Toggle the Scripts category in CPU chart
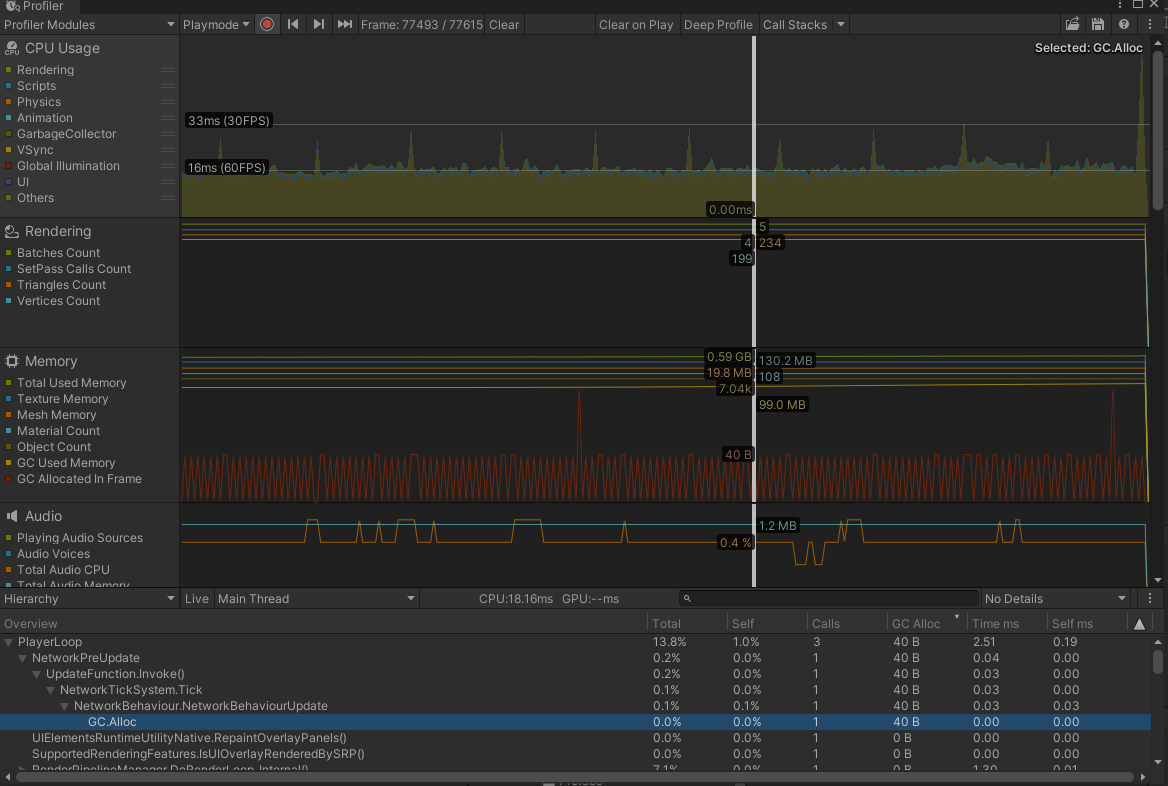This screenshot has width=1168, height=786. click(x=8, y=86)
